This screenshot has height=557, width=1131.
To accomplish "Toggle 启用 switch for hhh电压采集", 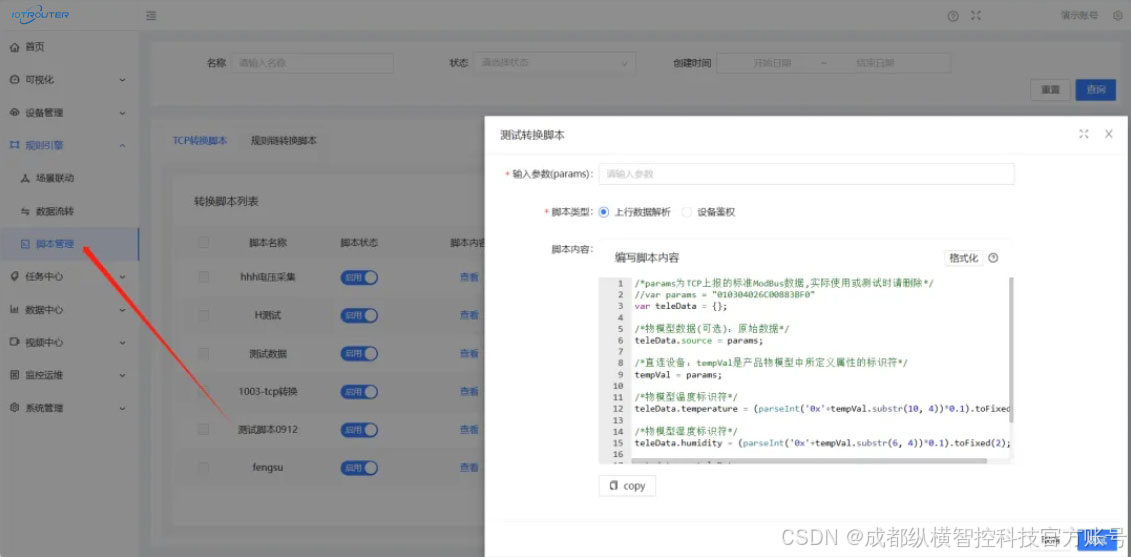I will [x=359, y=277].
